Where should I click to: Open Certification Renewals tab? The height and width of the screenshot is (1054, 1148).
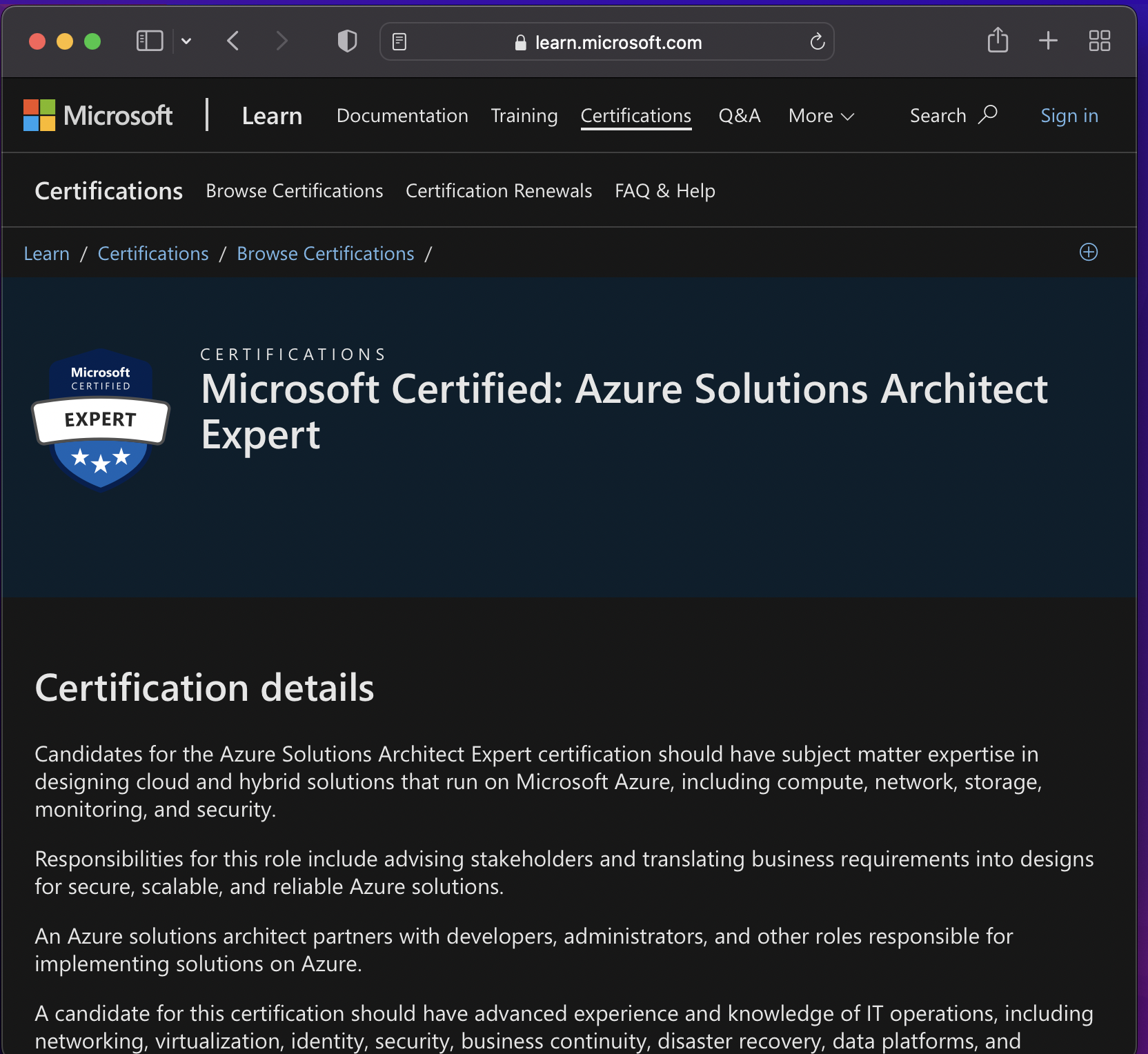pyautogui.click(x=498, y=191)
